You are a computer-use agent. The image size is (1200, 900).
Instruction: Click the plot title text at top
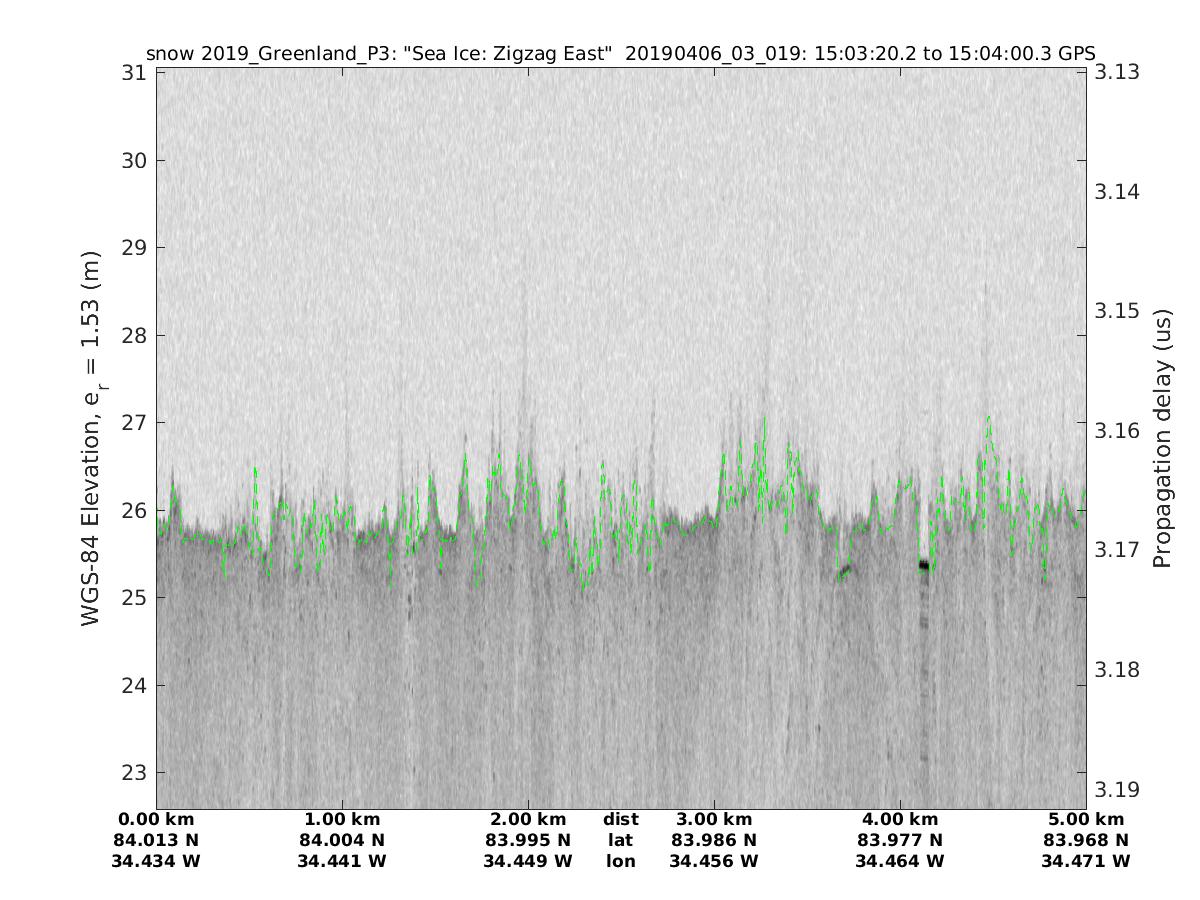tap(620, 53)
